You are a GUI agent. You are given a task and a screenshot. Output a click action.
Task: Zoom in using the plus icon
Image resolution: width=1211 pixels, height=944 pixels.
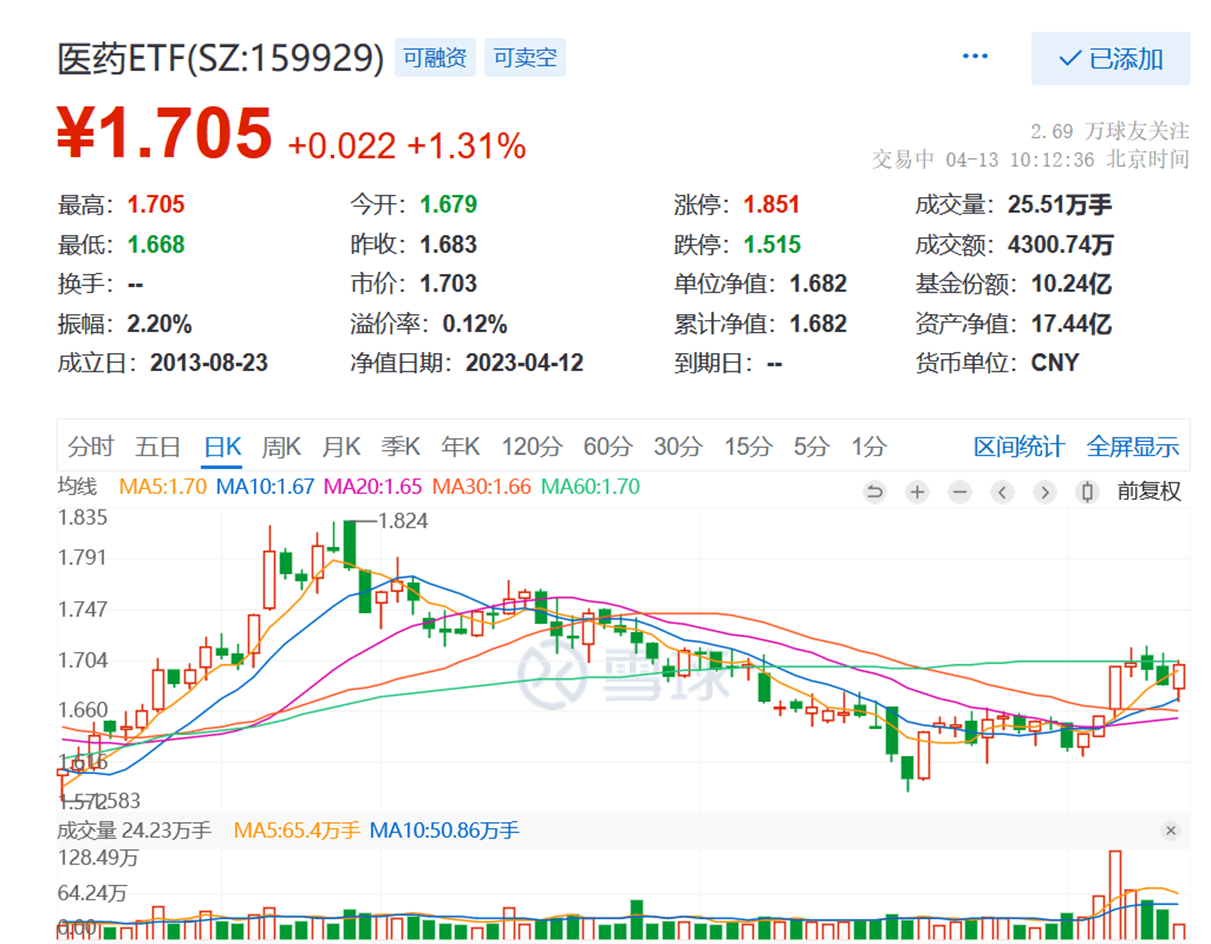tap(917, 492)
